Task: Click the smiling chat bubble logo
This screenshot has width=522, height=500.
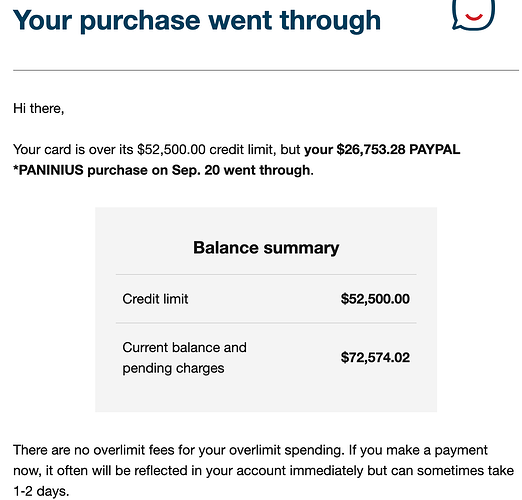Action: pyautogui.click(x=473, y=15)
